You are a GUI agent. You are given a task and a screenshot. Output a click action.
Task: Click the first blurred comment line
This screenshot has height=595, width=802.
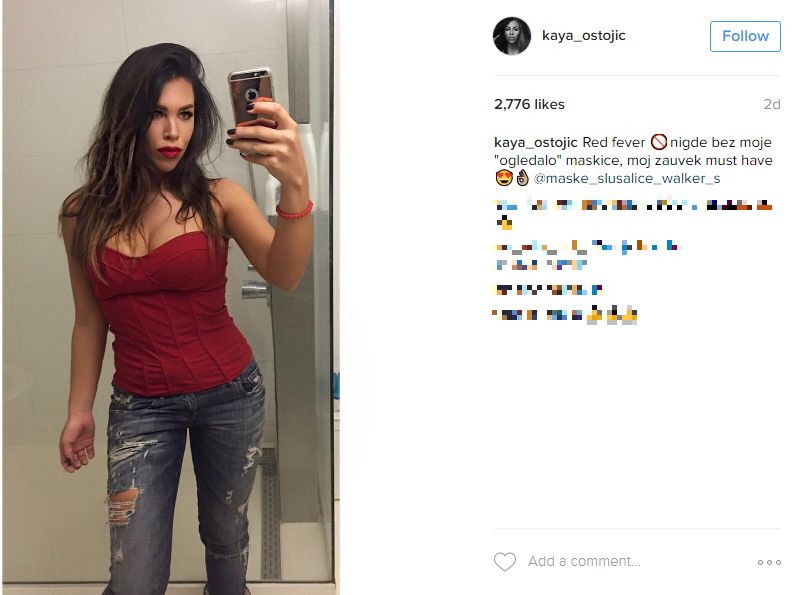pos(634,213)
